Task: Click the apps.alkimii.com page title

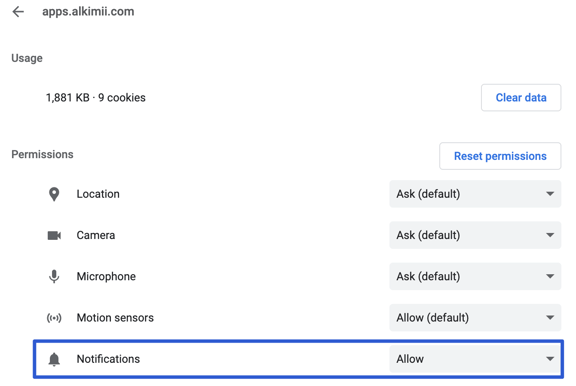Action: tap(88, 11)
